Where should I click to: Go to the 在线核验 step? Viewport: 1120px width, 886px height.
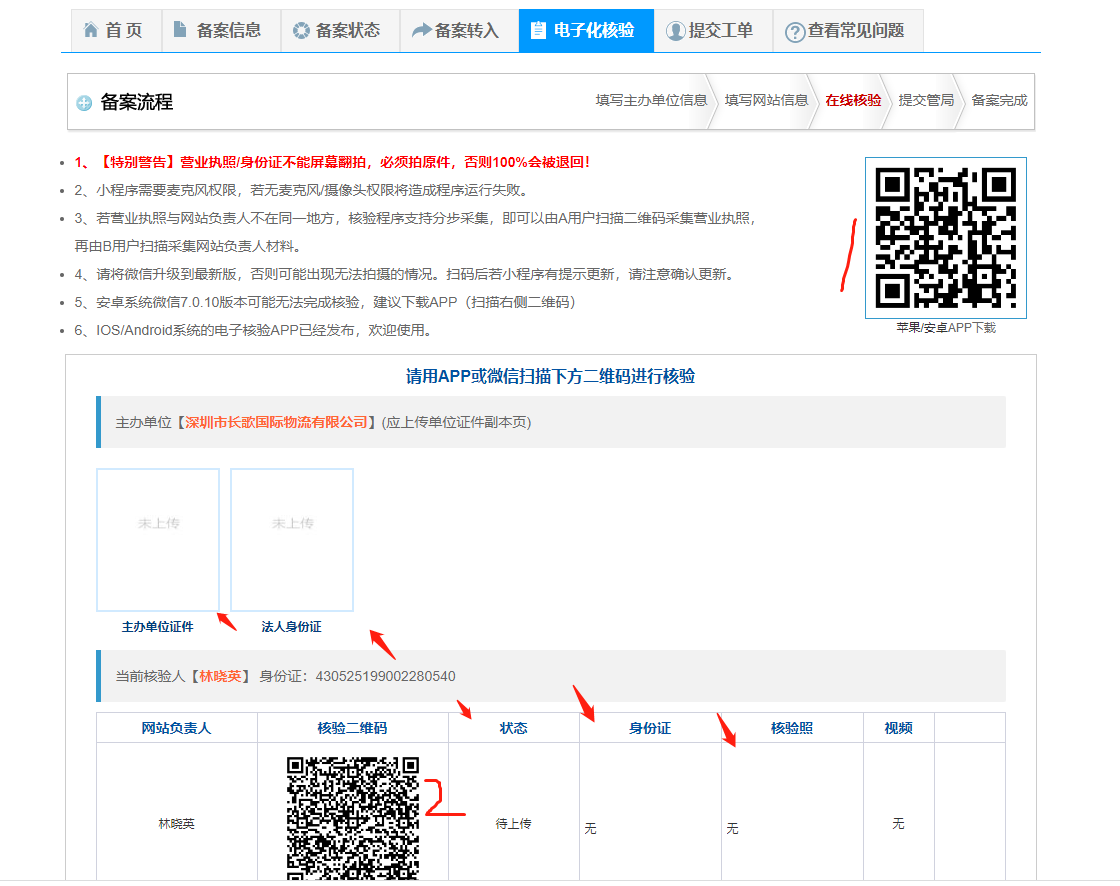(853, 100)
